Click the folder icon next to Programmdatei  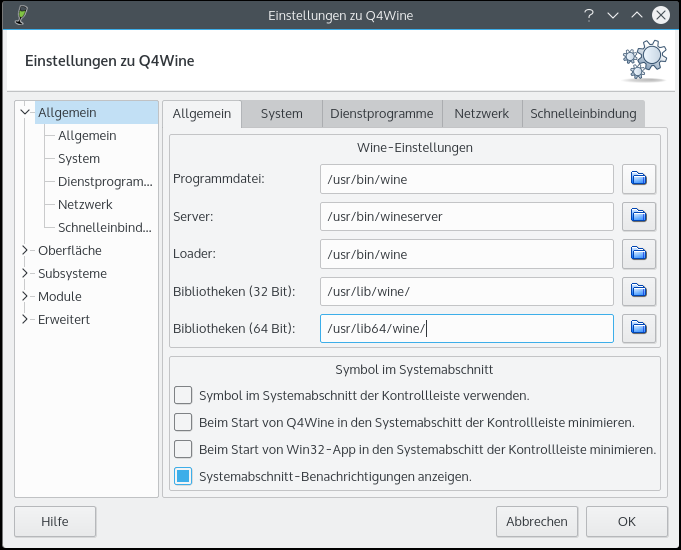(x=638, y=179)
